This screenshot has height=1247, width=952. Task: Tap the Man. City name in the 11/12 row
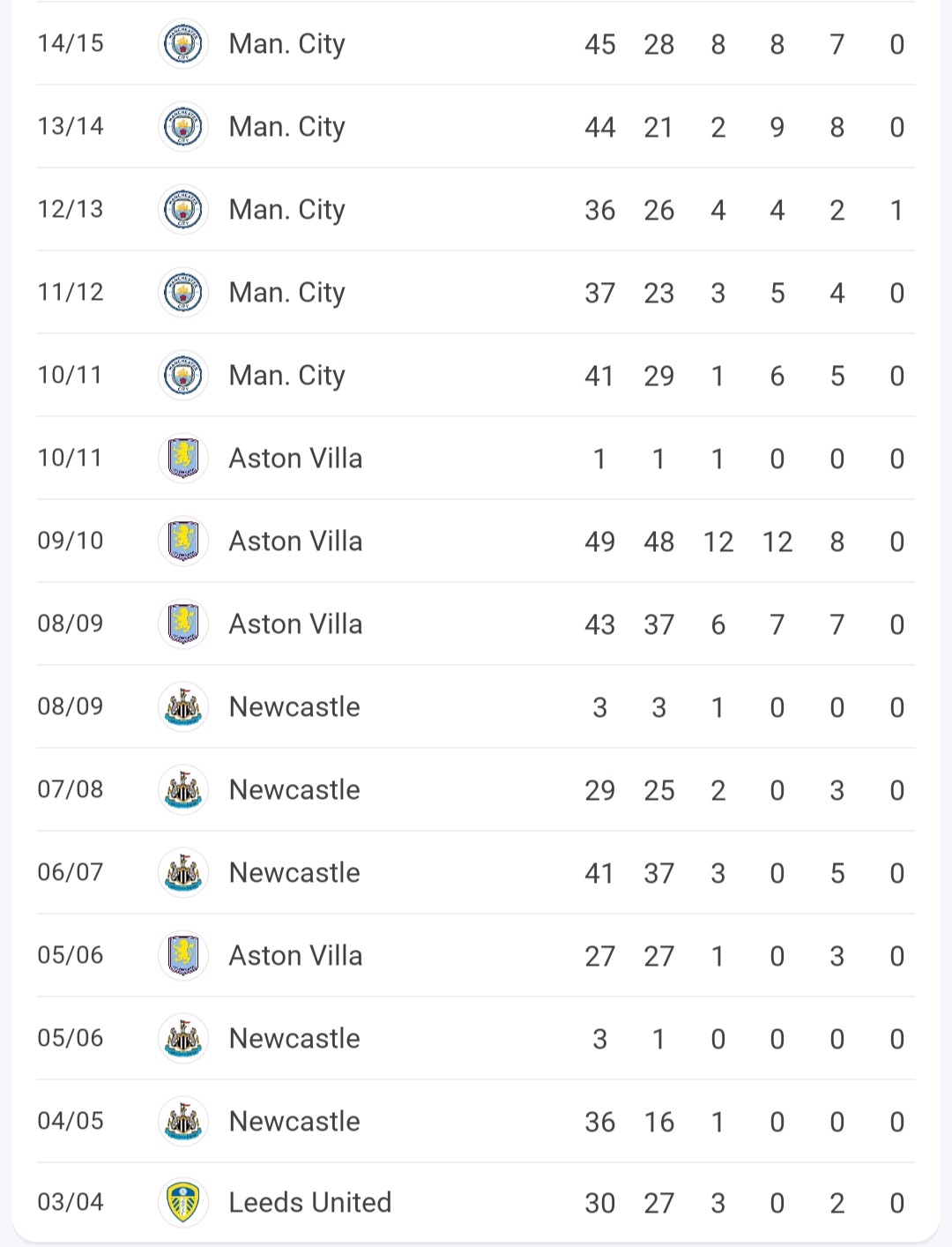pos(286,293)
